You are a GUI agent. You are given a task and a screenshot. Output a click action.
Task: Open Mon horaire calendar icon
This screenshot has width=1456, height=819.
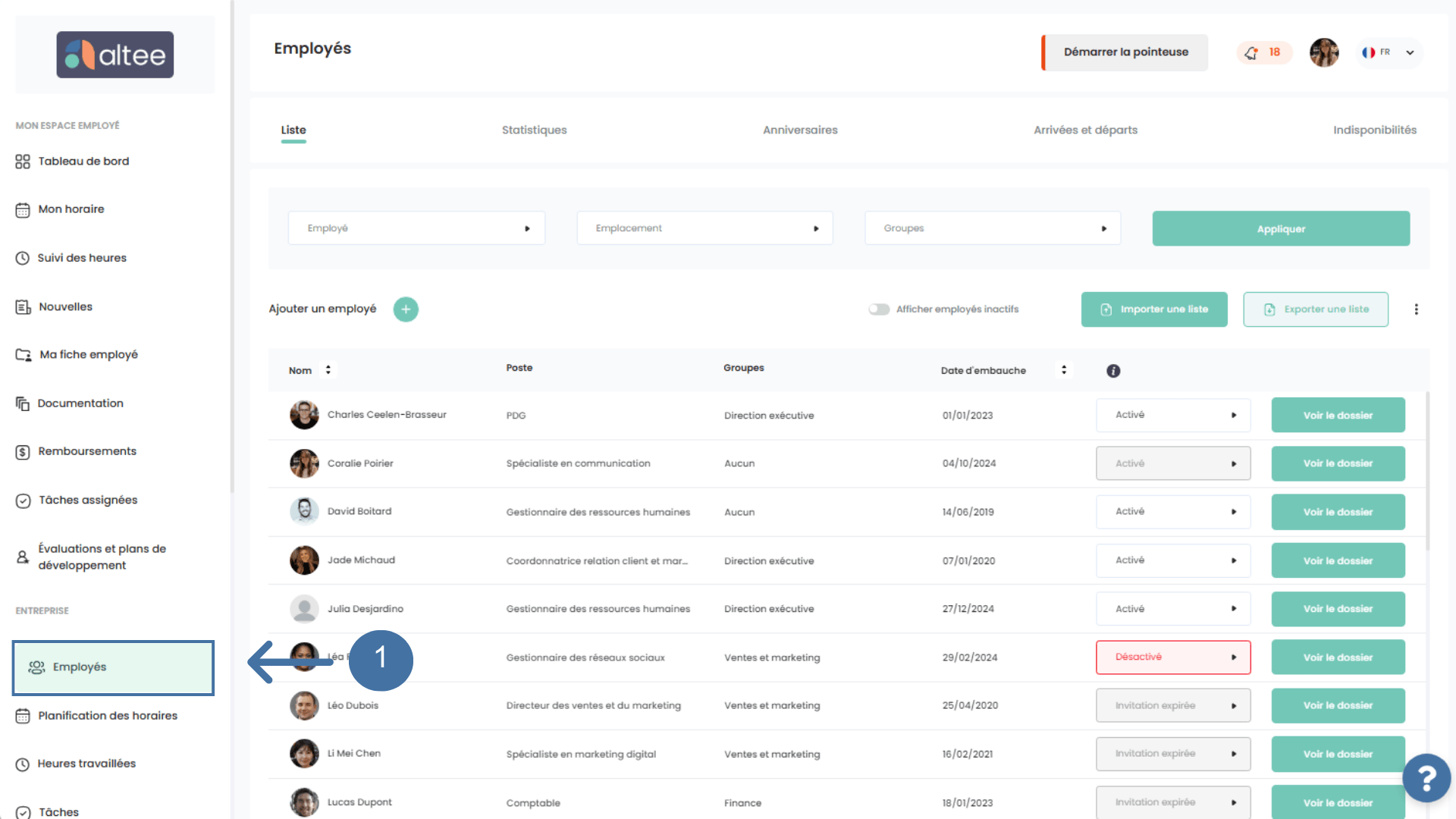coord(23,210)
